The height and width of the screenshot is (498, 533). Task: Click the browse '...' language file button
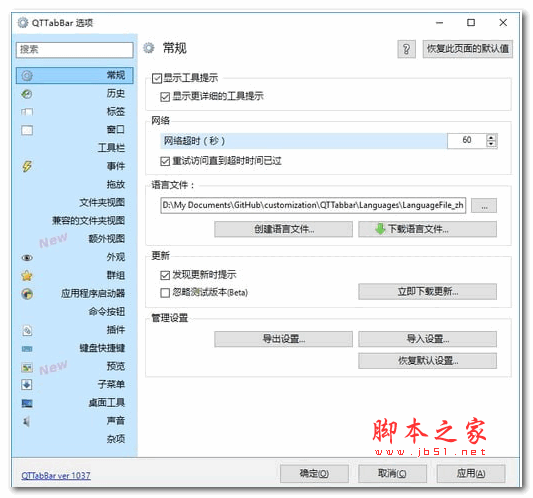(484, 206)
